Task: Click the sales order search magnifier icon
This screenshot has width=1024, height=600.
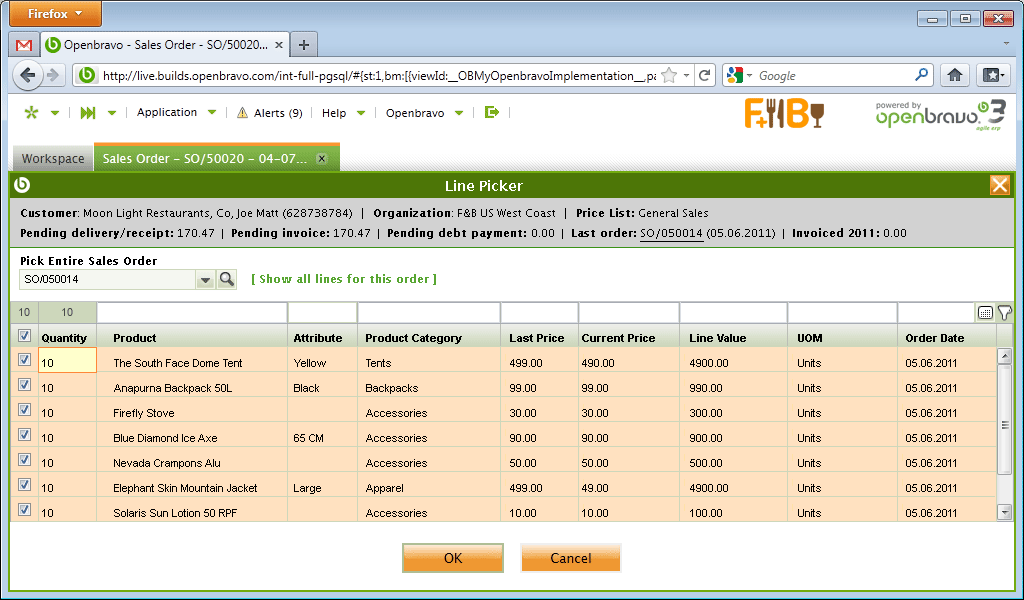Action: (227, 280)
